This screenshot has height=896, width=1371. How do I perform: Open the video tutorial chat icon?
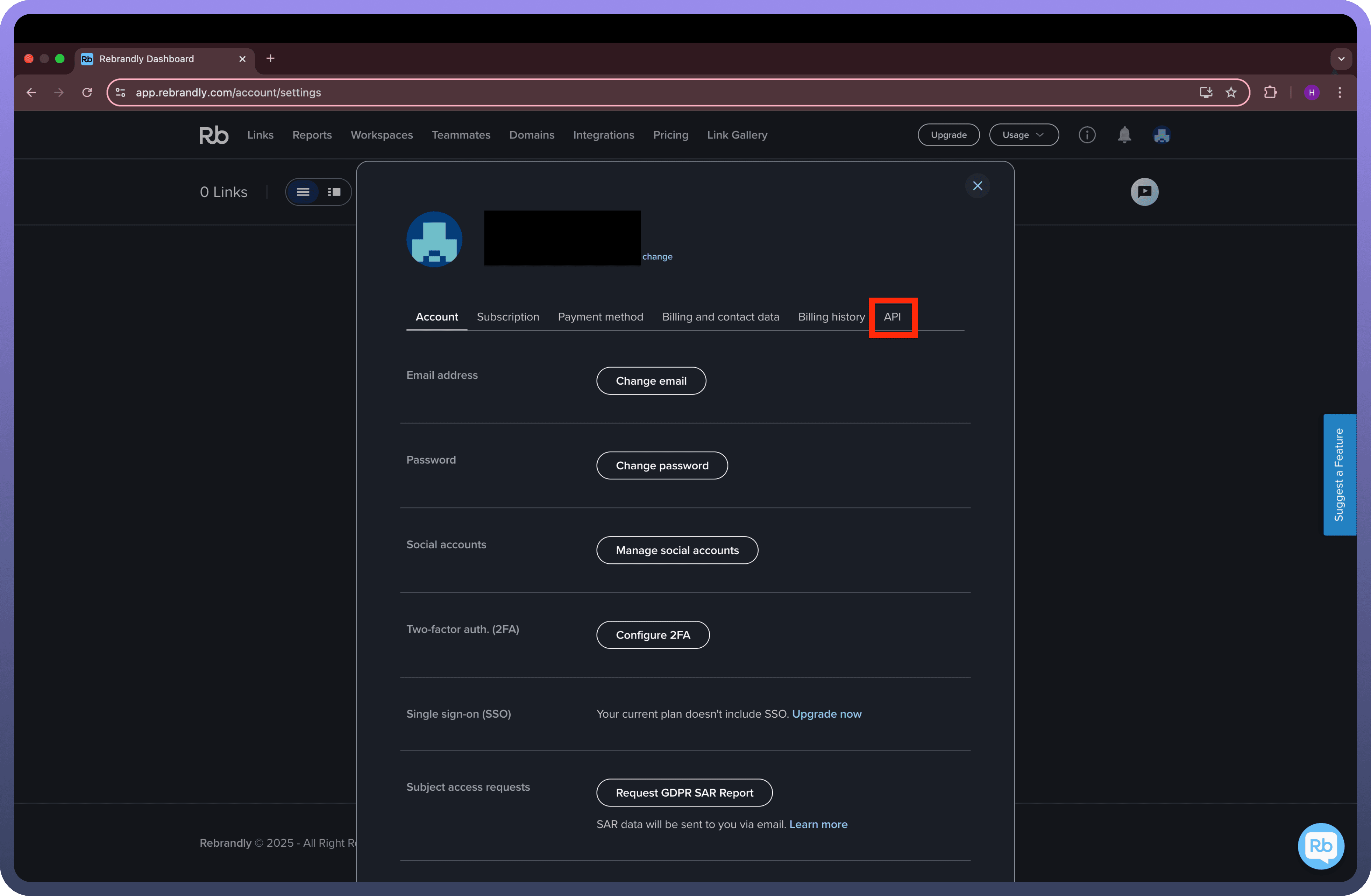[x=1144, y=192]
